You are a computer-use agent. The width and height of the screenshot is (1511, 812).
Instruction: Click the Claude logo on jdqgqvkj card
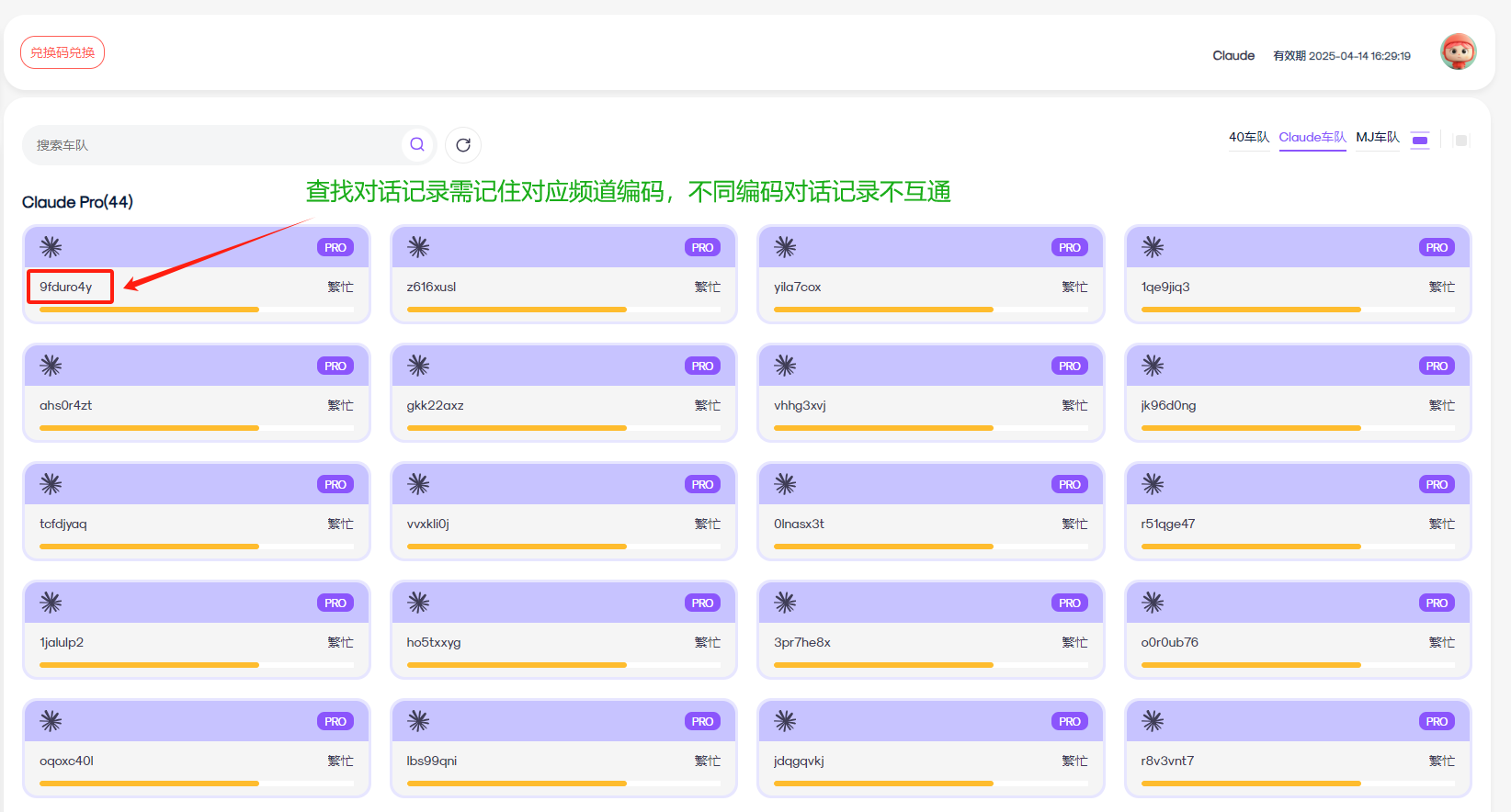coord(785,721)
